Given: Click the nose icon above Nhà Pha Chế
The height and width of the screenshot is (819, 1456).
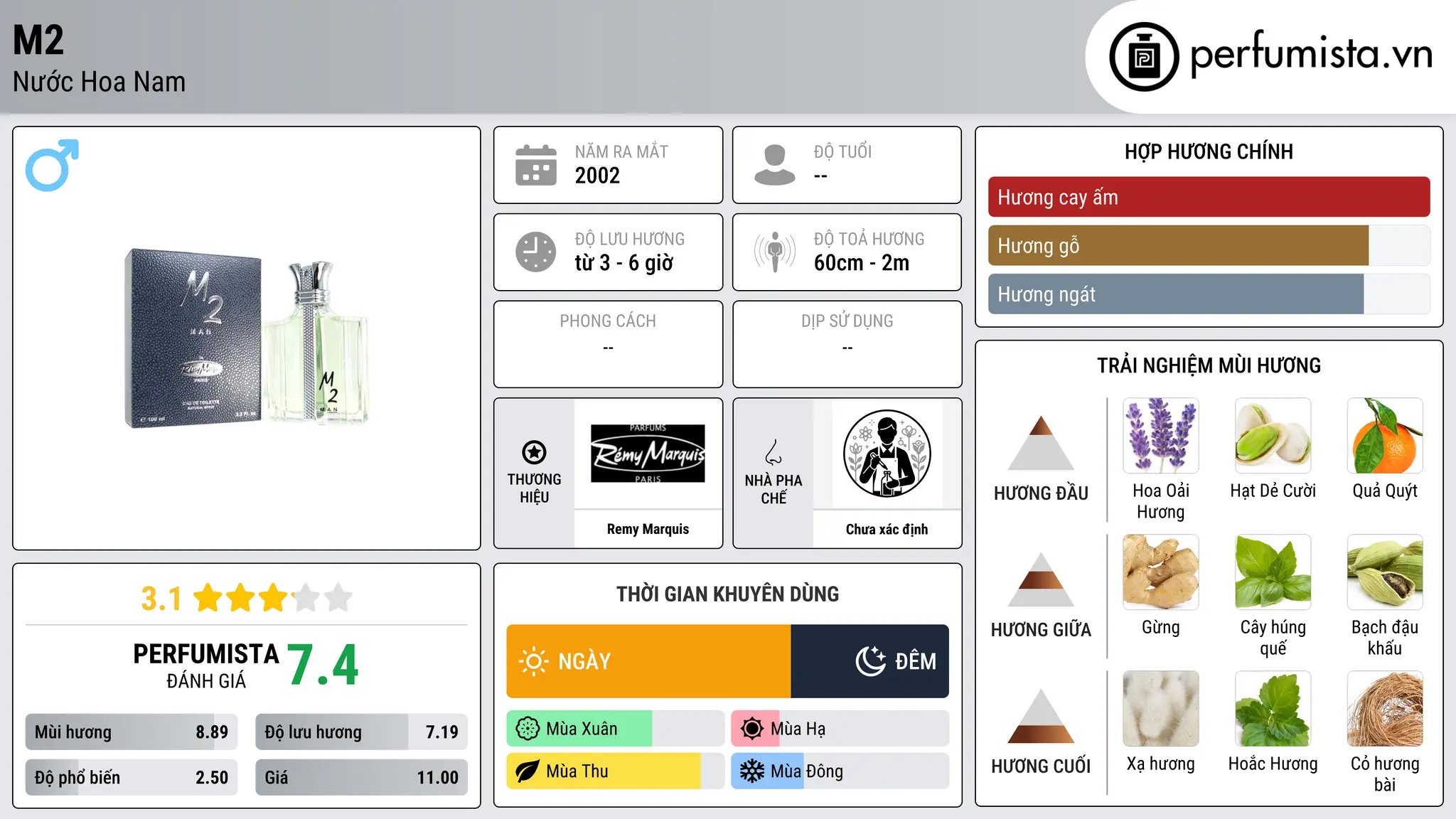Looking at the screenshot, I should pos(773,452).
